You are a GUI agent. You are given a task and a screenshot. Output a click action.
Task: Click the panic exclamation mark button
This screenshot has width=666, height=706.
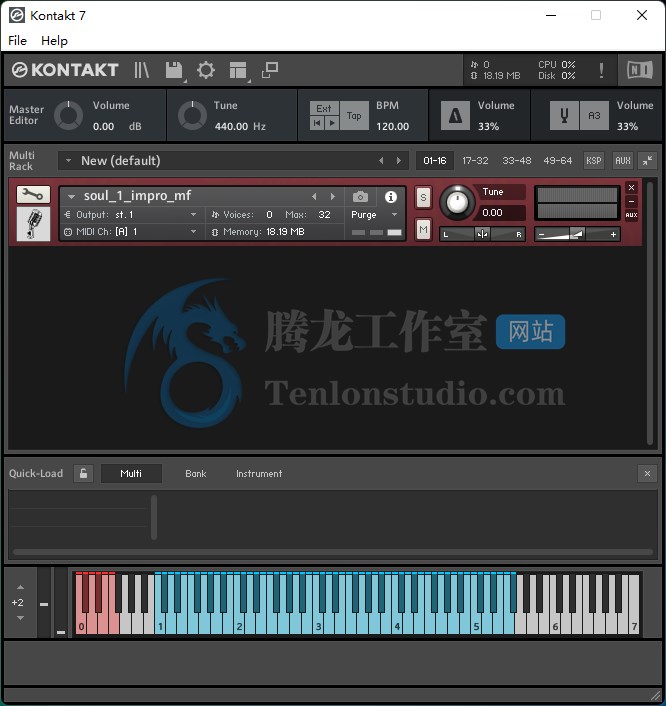601,71
